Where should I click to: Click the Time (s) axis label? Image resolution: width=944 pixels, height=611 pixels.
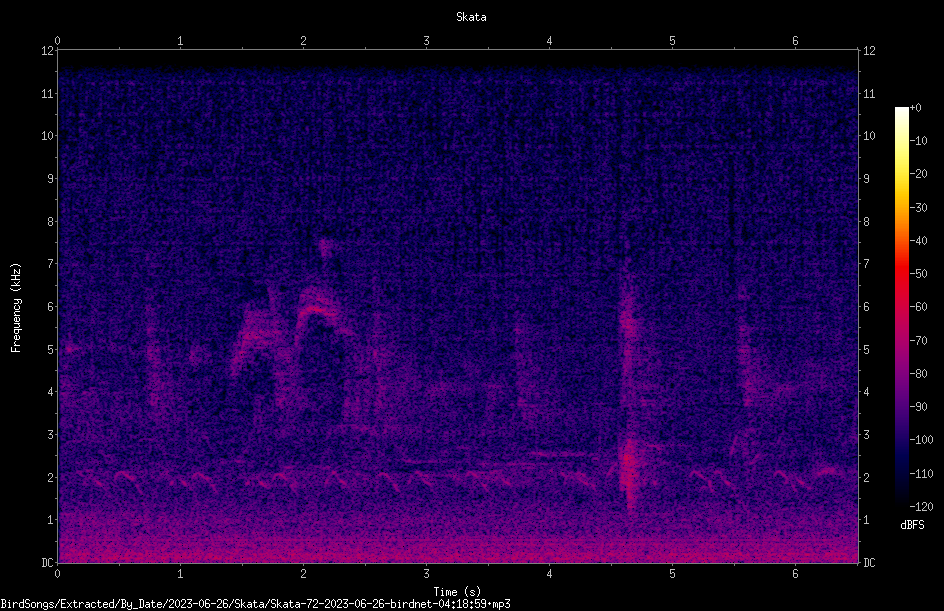pos(457,592)
